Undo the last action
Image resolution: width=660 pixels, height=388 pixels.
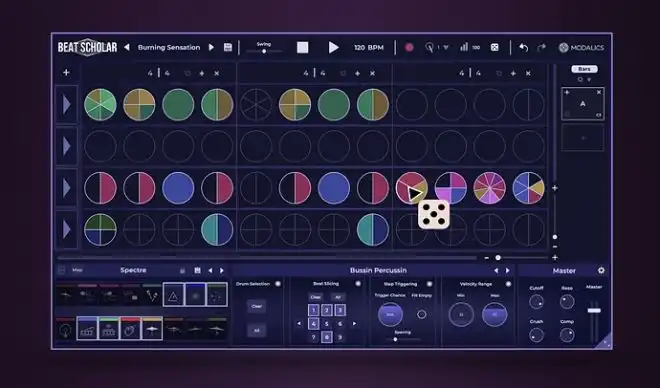(524, 48)
